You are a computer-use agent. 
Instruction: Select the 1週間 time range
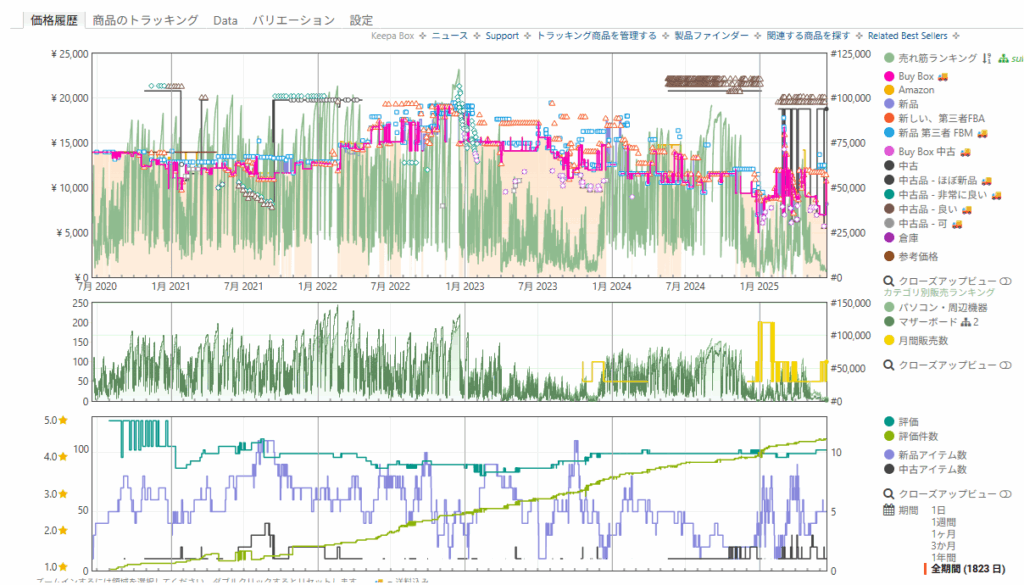pos(944,522)
